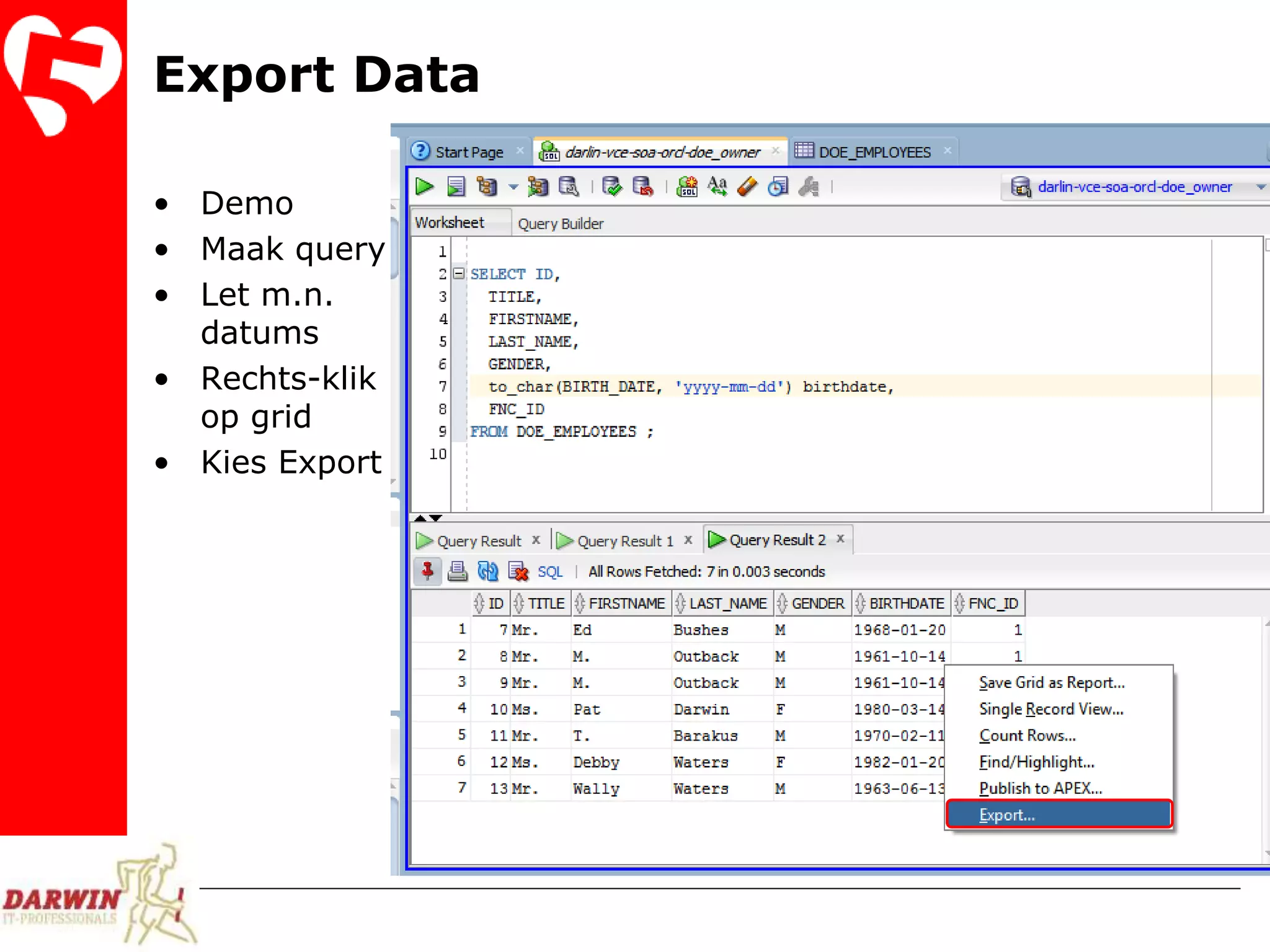Click the Rollback toolbar icon
Image resolution: width=1270 pixels, height=952 pixels.
642,187
